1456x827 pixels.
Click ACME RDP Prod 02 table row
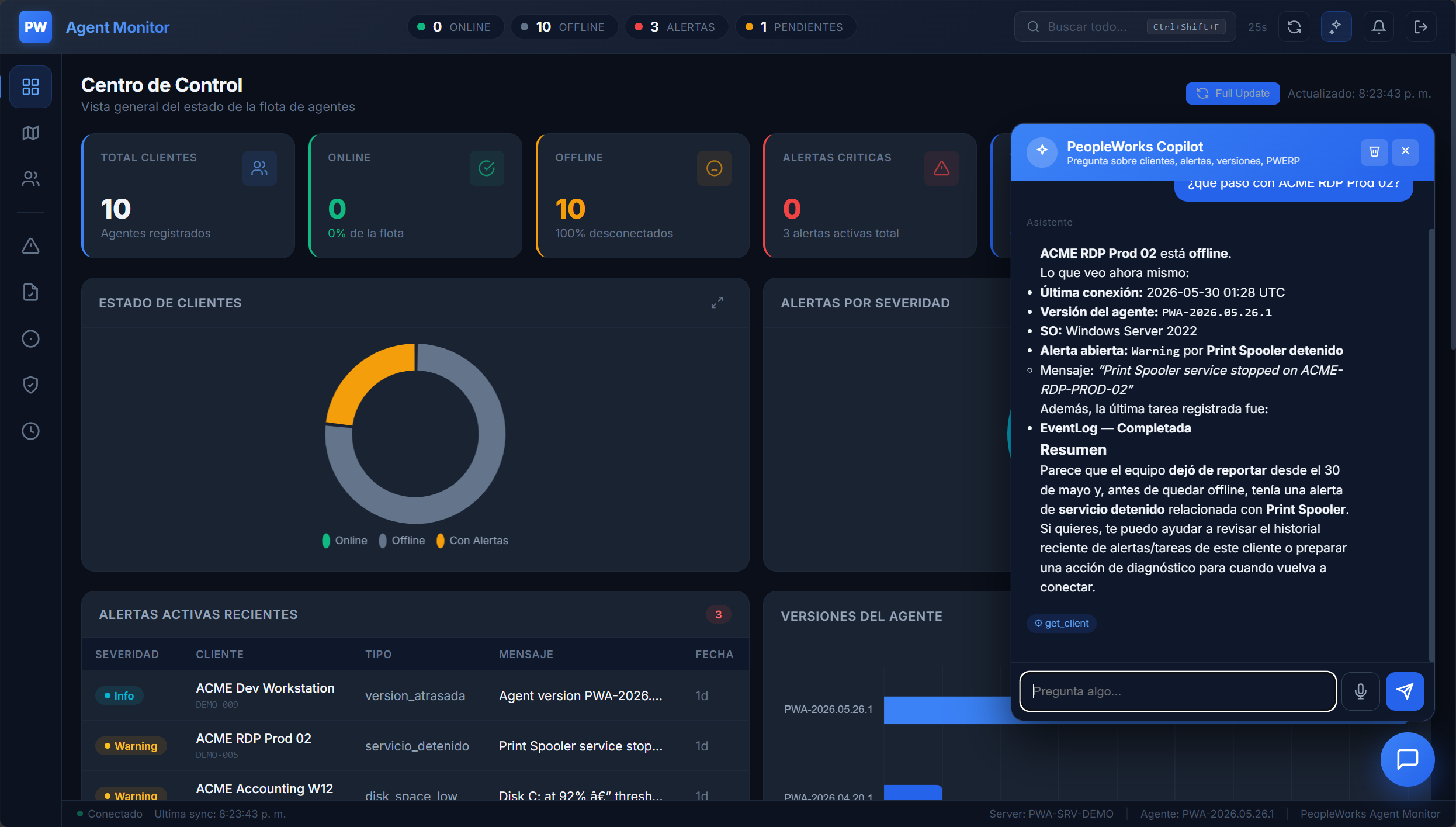click(x=415, y=746)
